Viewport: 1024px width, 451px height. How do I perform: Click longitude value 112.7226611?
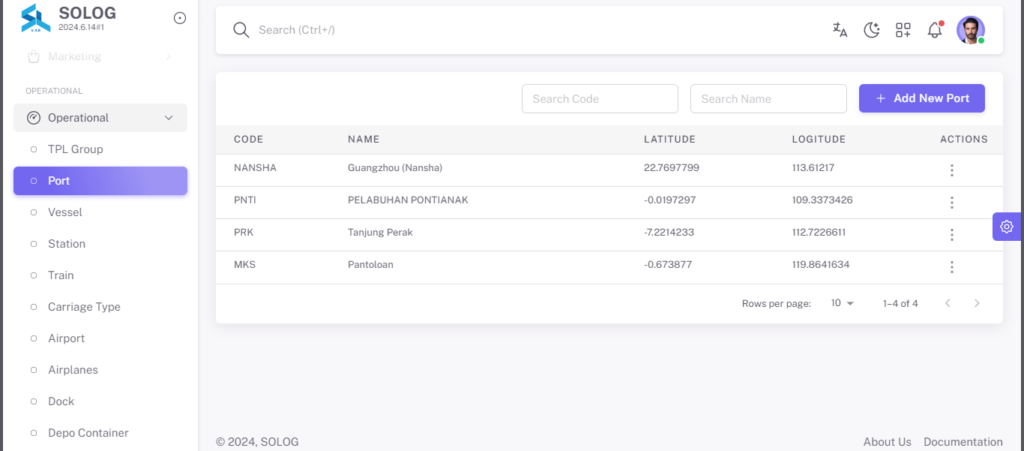pyautogui.click(x=820, y=232)
